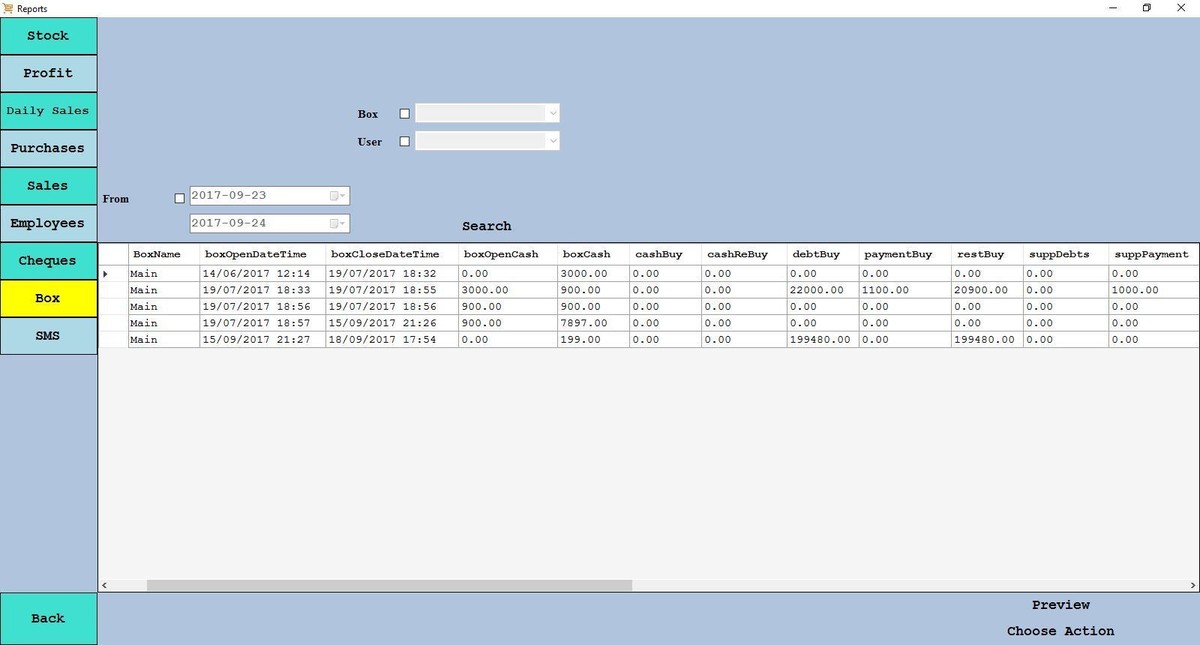Click the Back button
This screenshot has width=1200, height=645.
point(48,618)
